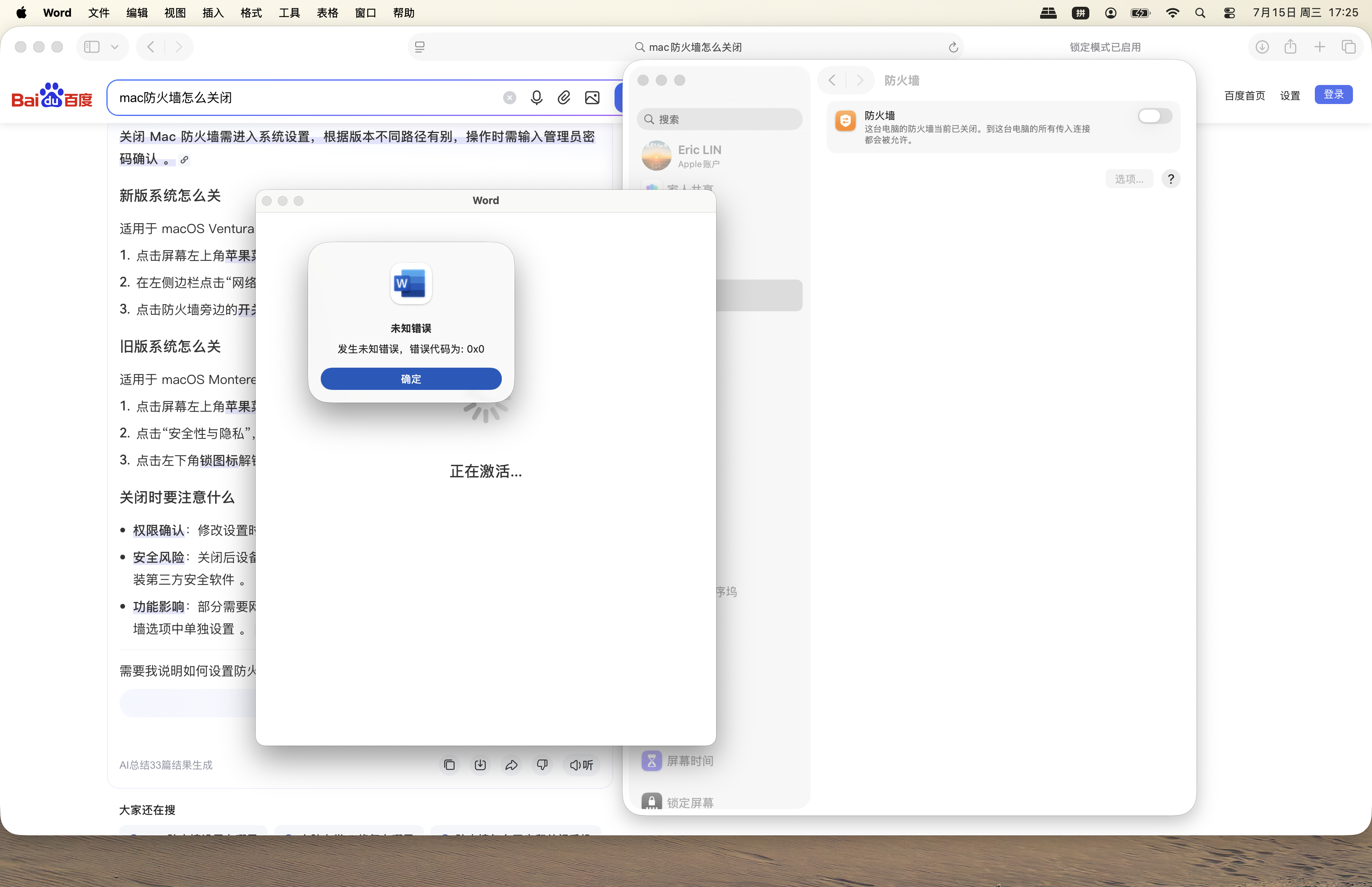Image resolution: width=1372 pixels, height=887 pixels.
Task: Click the microphone voice search icon
Action: click(x=537, y=98)
